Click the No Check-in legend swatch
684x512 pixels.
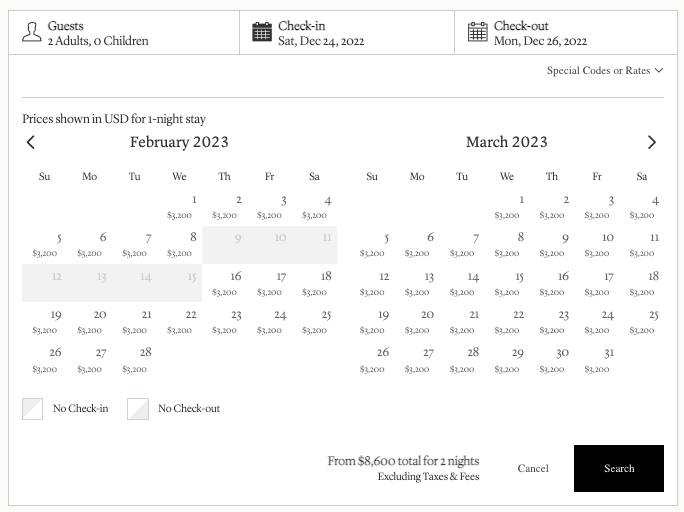click(33, 408)
